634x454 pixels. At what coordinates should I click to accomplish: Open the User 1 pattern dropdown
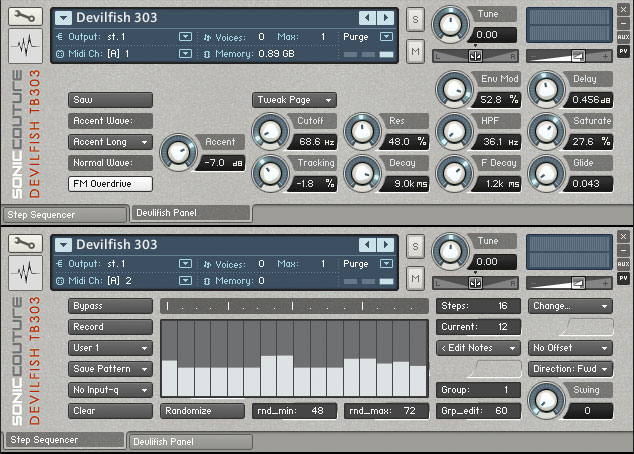[x=110, y=348]
